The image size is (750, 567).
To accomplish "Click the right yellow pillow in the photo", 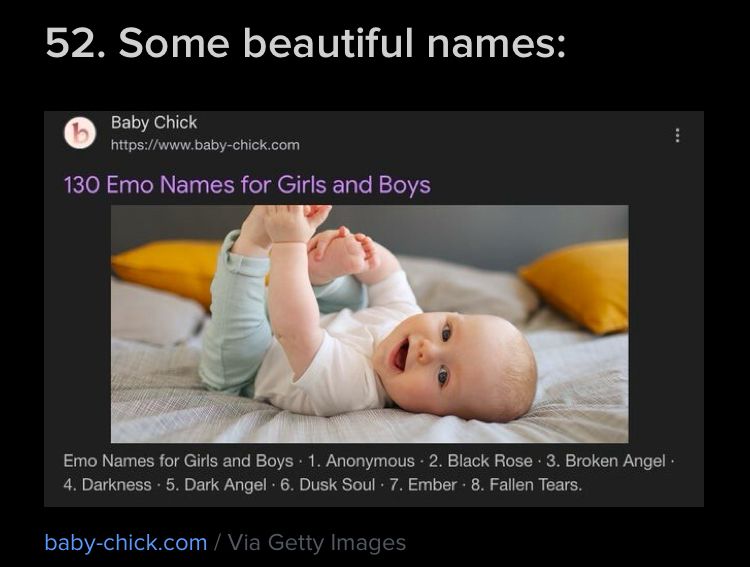I will click(x=579, y=284).
